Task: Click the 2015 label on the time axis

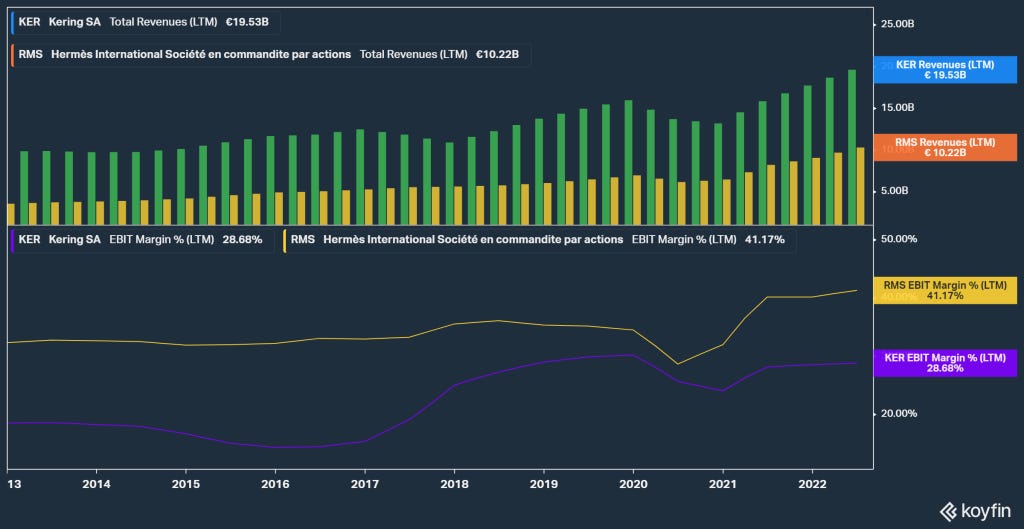Action: pyautogui.click(x=185, y=484)
